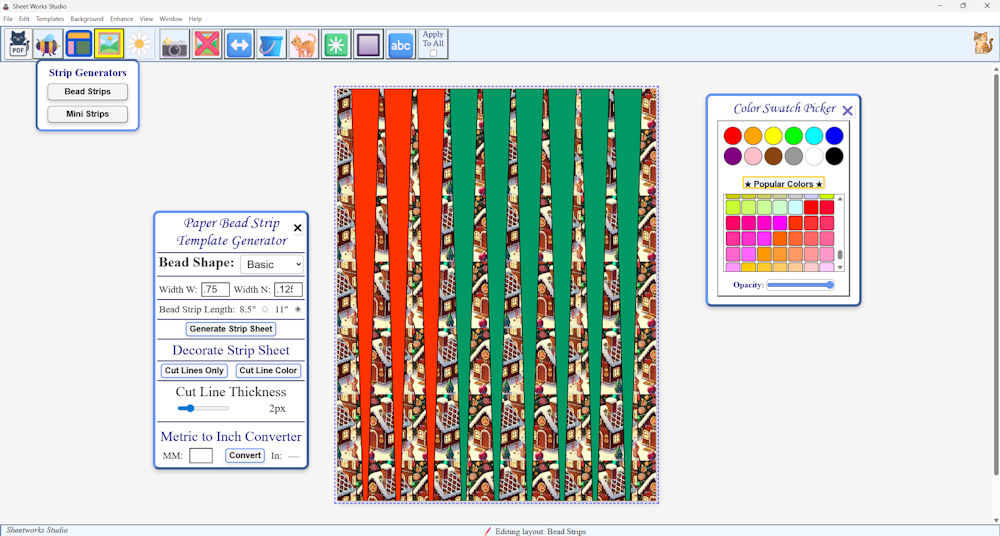The image size is (1000, 536).
Task: Pick the brown circle swatch
Action: click(x=774, y=156)
